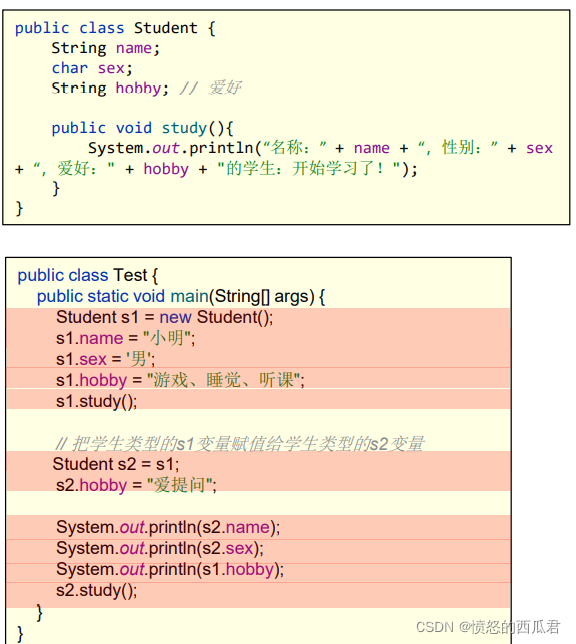Screen dimensions: 576x644
Task: Click the comment '// 把学生类型的s1变量赋值给学生类型的s2变量'
Action: pyautogui.click(x=239, y=444)
